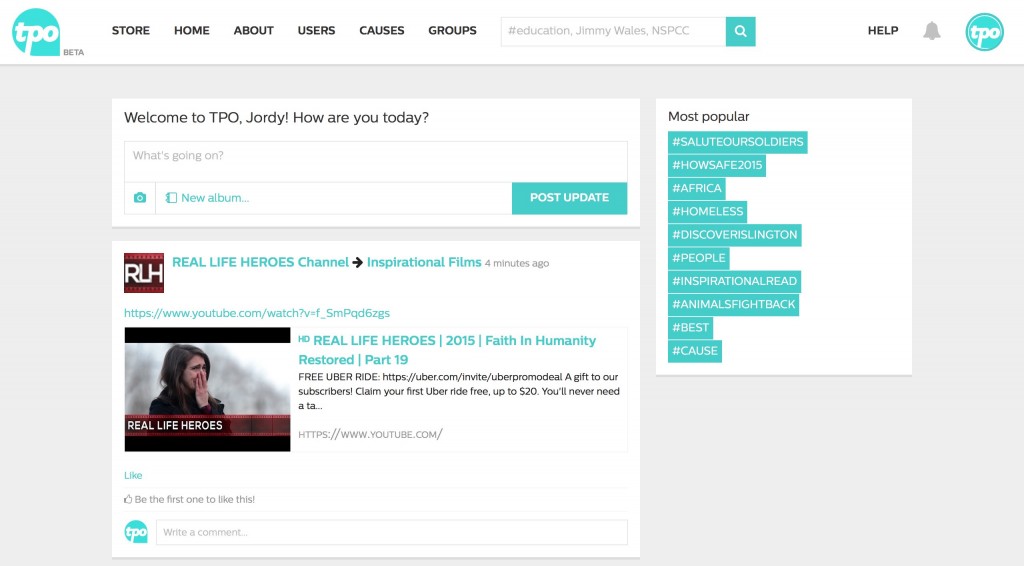
Task: Open the STORE menu item
Action: coord(131,31)
